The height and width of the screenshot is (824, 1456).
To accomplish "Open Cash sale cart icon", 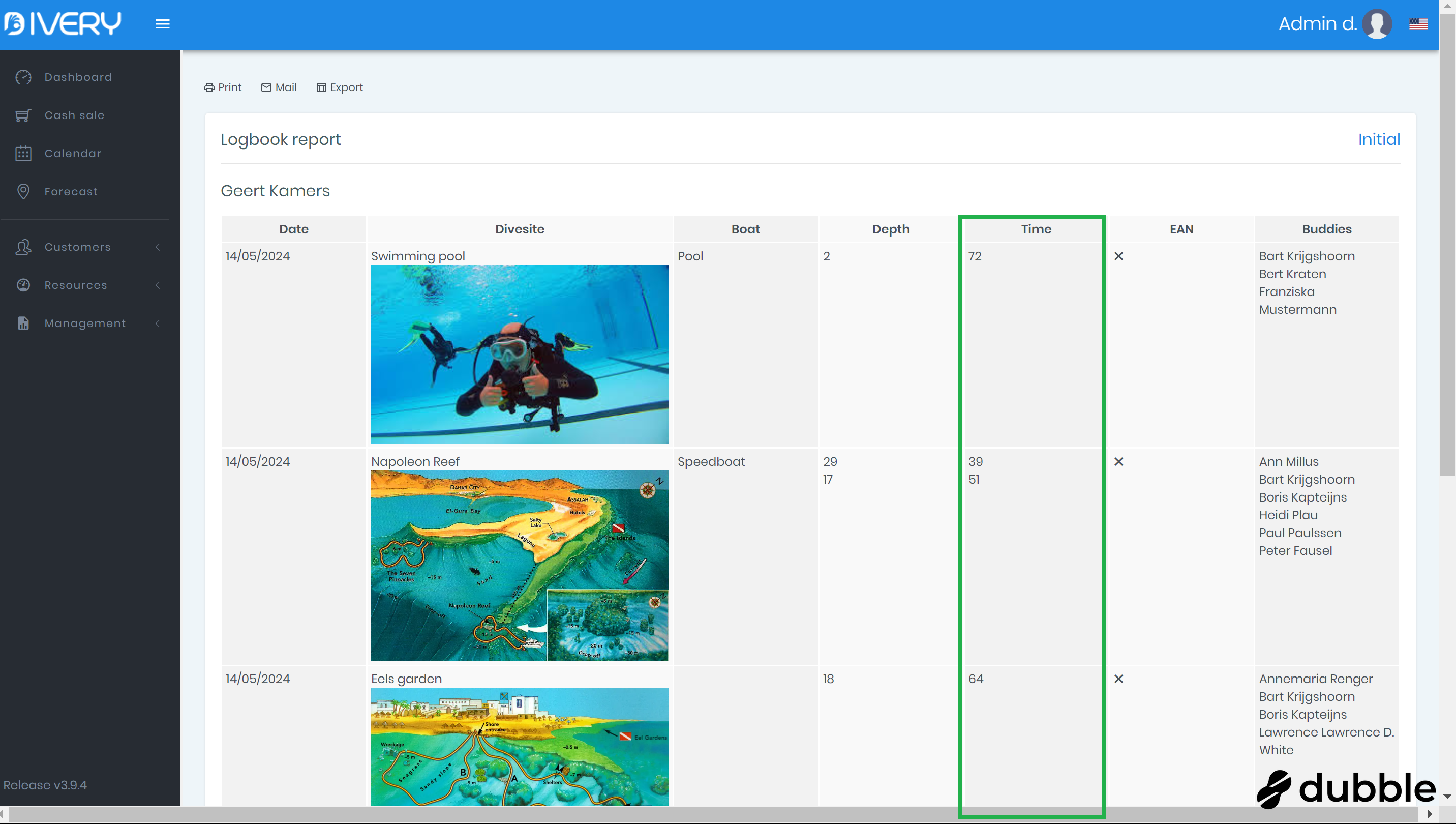I will 23,115.
